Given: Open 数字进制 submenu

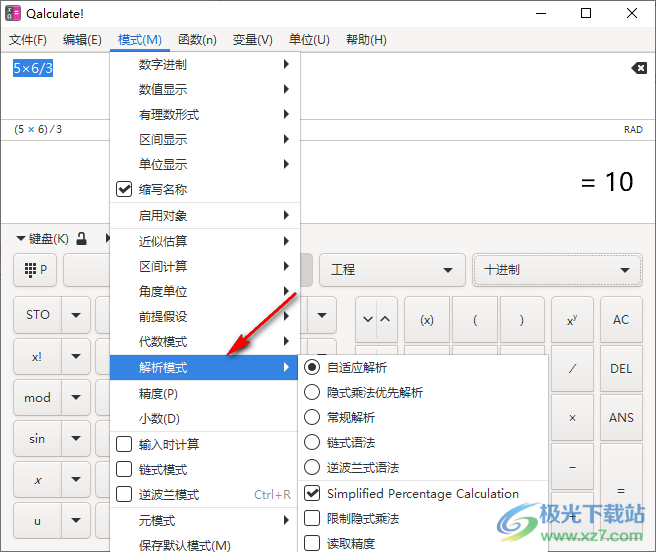Looking at the screenshot, I should 205,64.
